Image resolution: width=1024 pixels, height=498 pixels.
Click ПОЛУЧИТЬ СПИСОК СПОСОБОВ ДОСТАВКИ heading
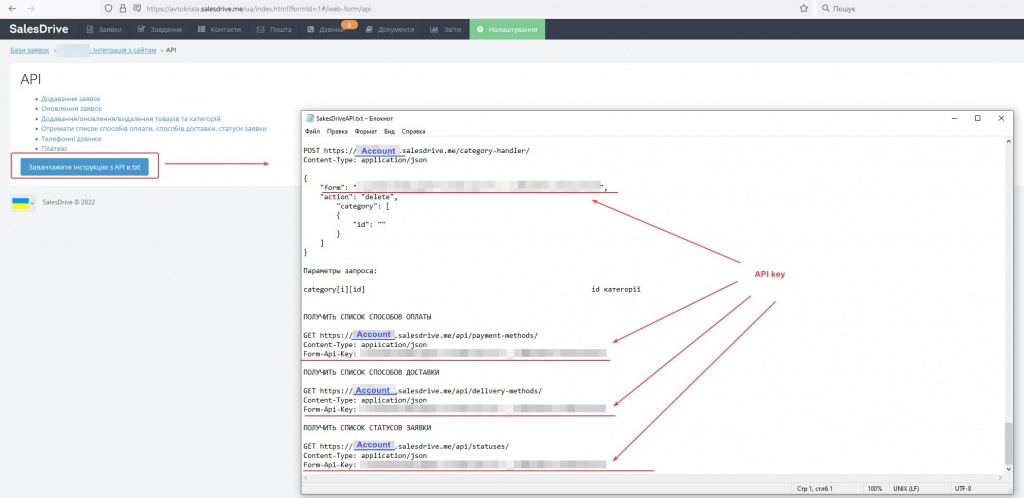tap(371, 372)
